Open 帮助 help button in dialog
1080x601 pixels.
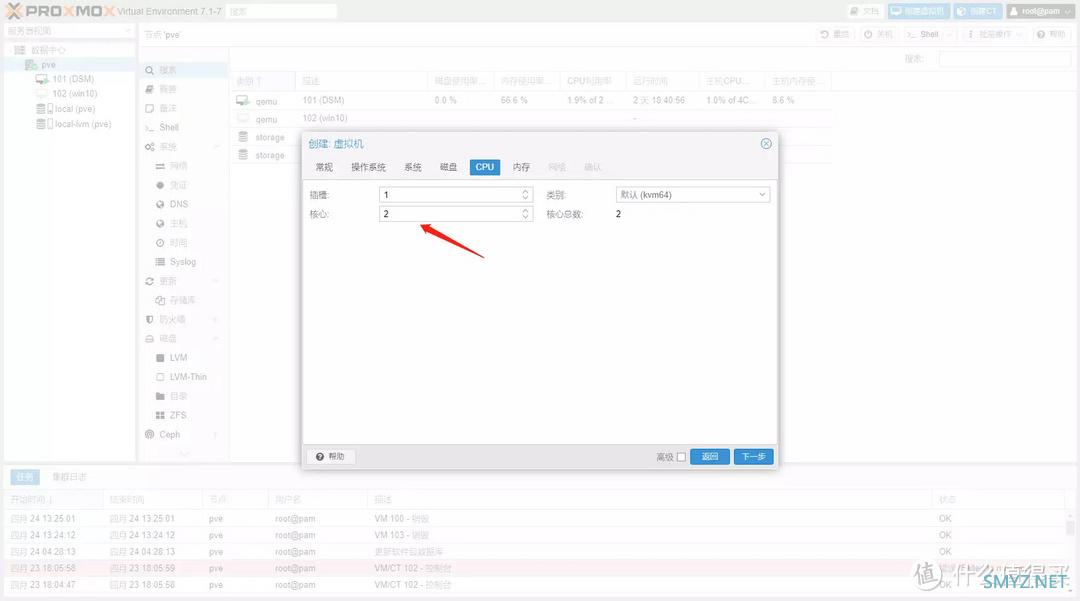(330, 456)
